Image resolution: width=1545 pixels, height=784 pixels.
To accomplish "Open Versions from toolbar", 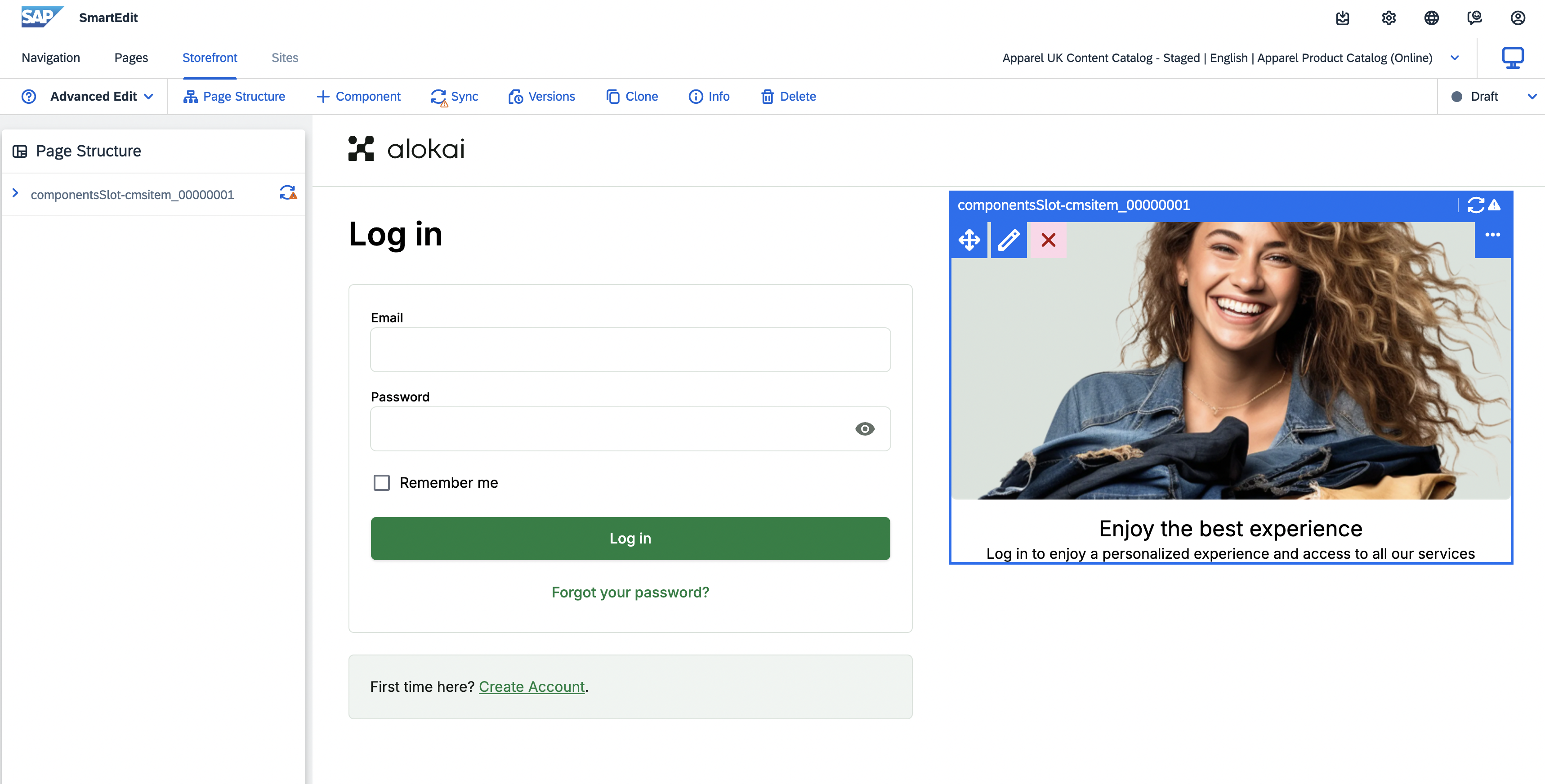I will [x=541, y=97].
